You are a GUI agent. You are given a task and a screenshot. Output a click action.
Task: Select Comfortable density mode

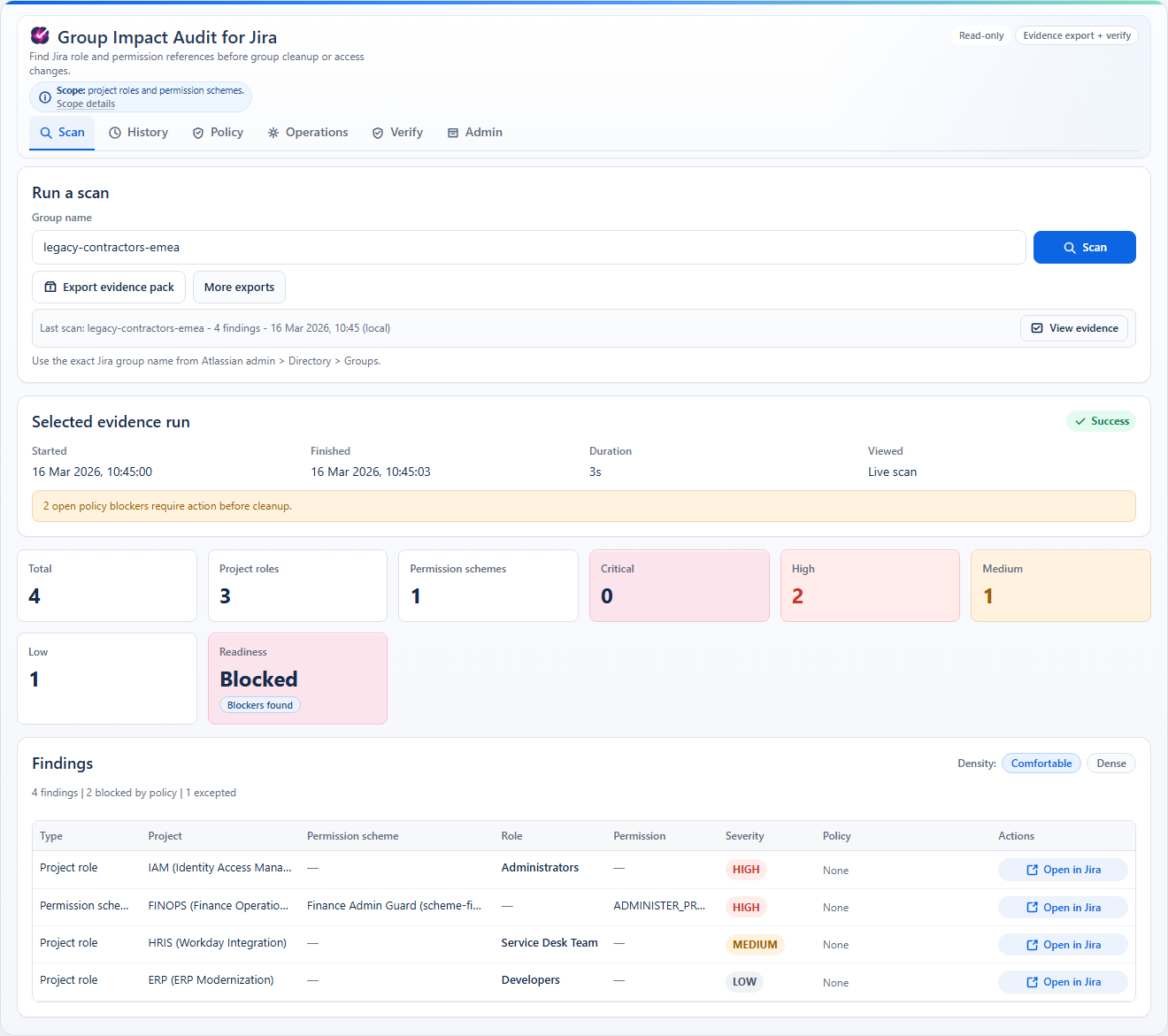[x=1041, y=763]
